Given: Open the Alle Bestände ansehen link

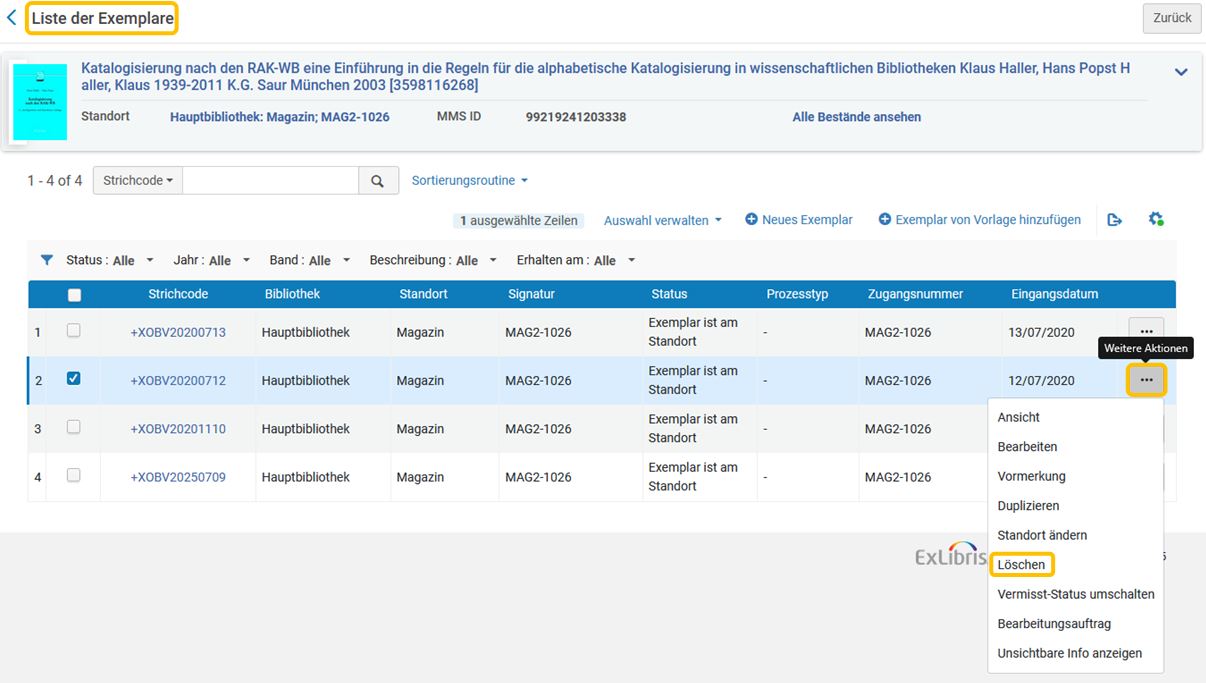Looking at the screenshot, I should tap(857, 117).
